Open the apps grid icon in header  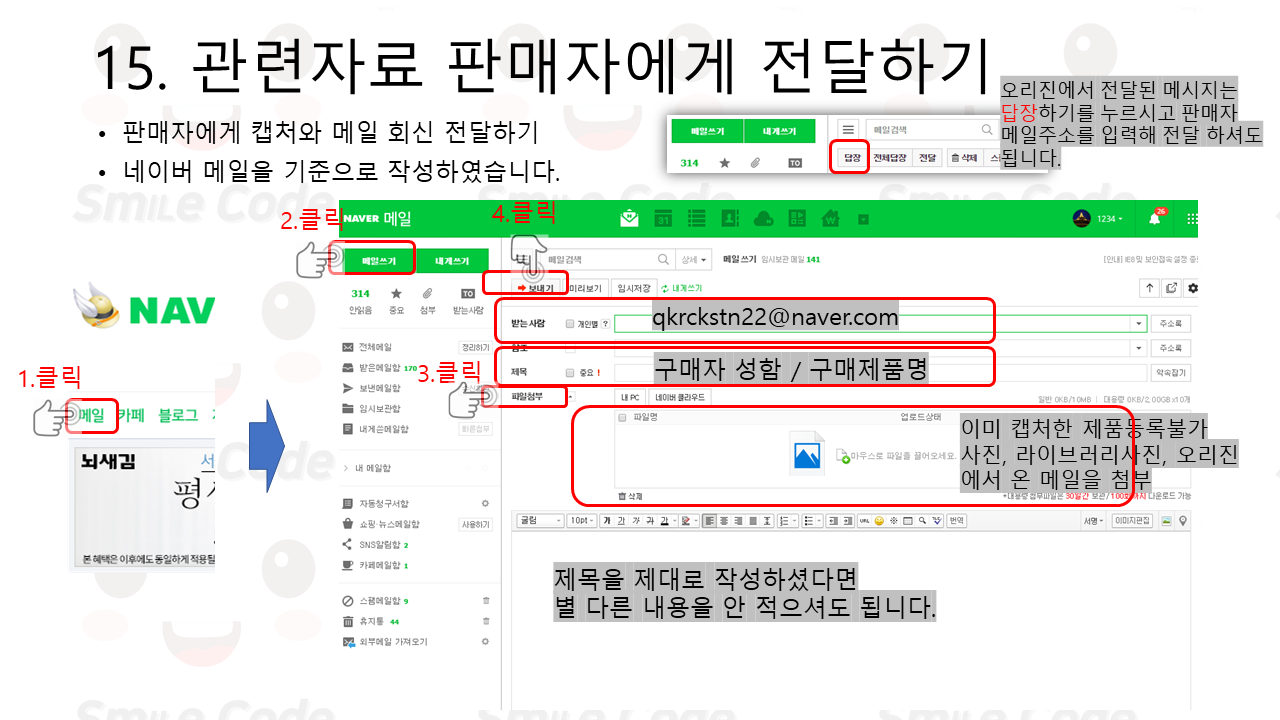click(x=1191, y=218)
